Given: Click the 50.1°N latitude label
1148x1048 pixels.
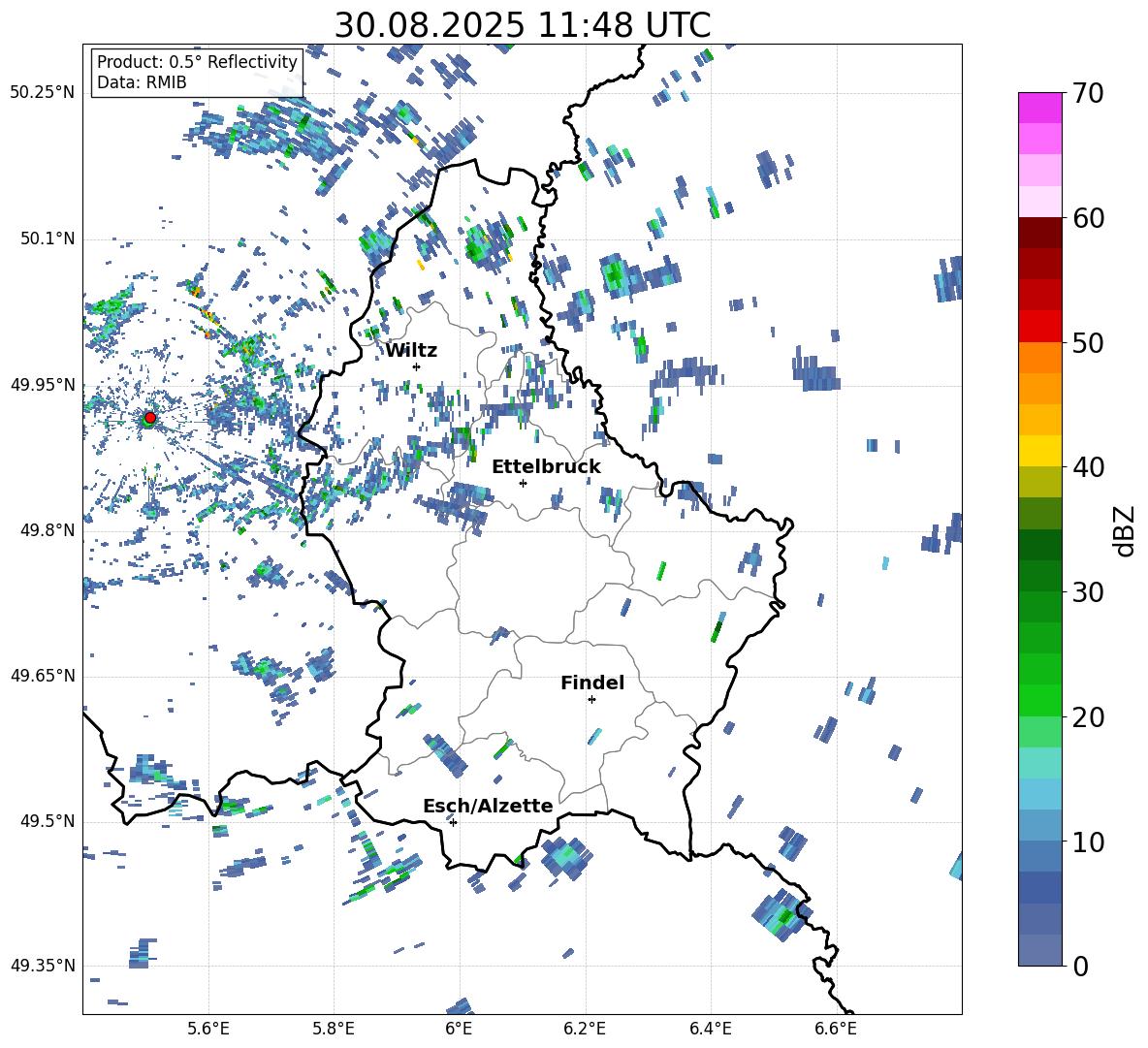Looking at the screenshot, I should tap(47, 239).
